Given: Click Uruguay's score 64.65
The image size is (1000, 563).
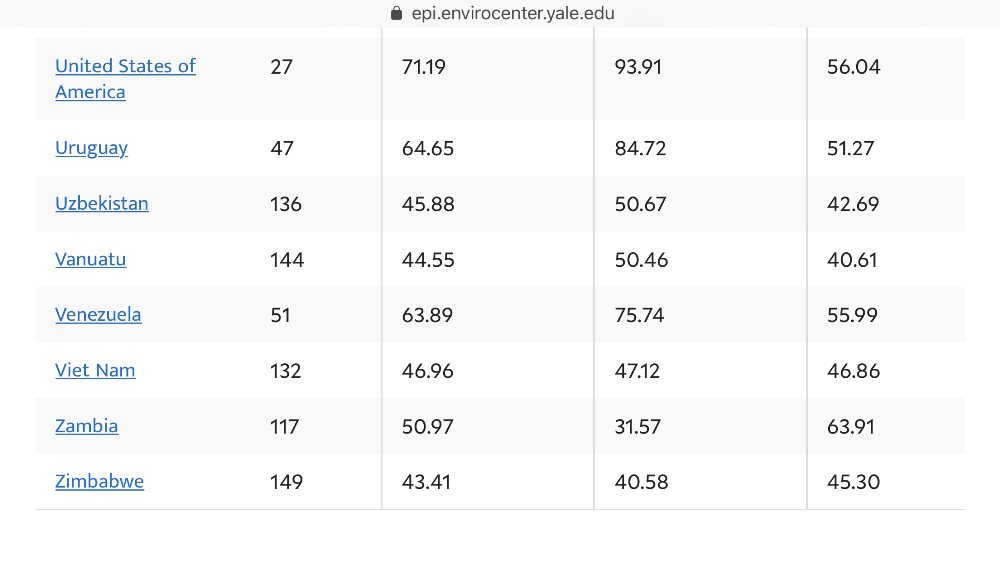Looking at the screenshot, I should [428, 149].
